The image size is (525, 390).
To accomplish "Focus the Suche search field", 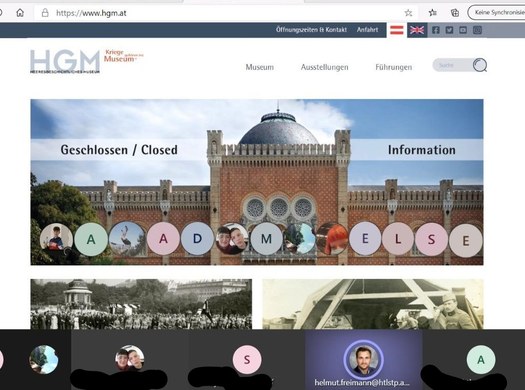I will (453, 65).
